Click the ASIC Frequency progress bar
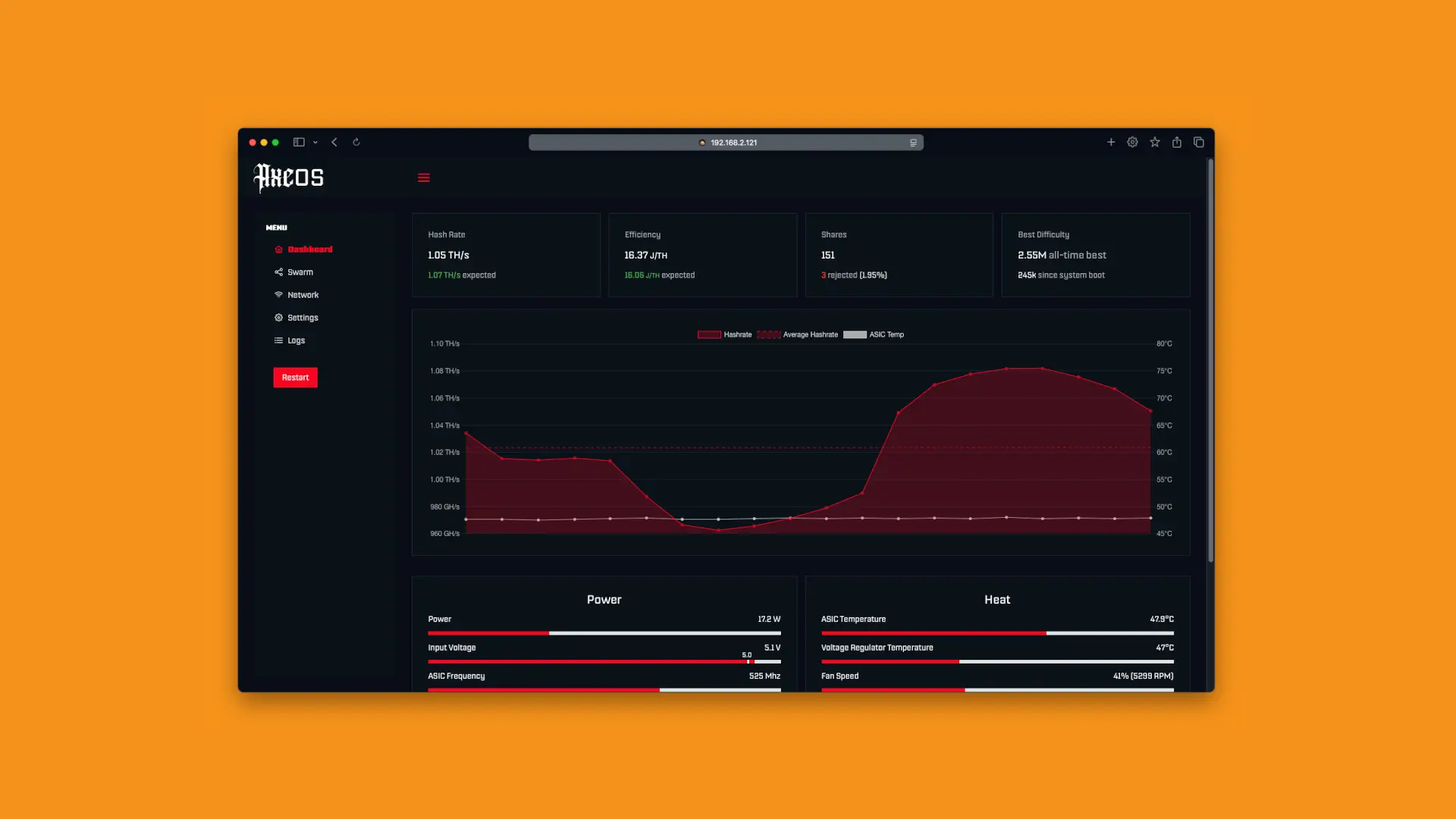This screenshot has width=1456, height=819. [x=604, y=690]
